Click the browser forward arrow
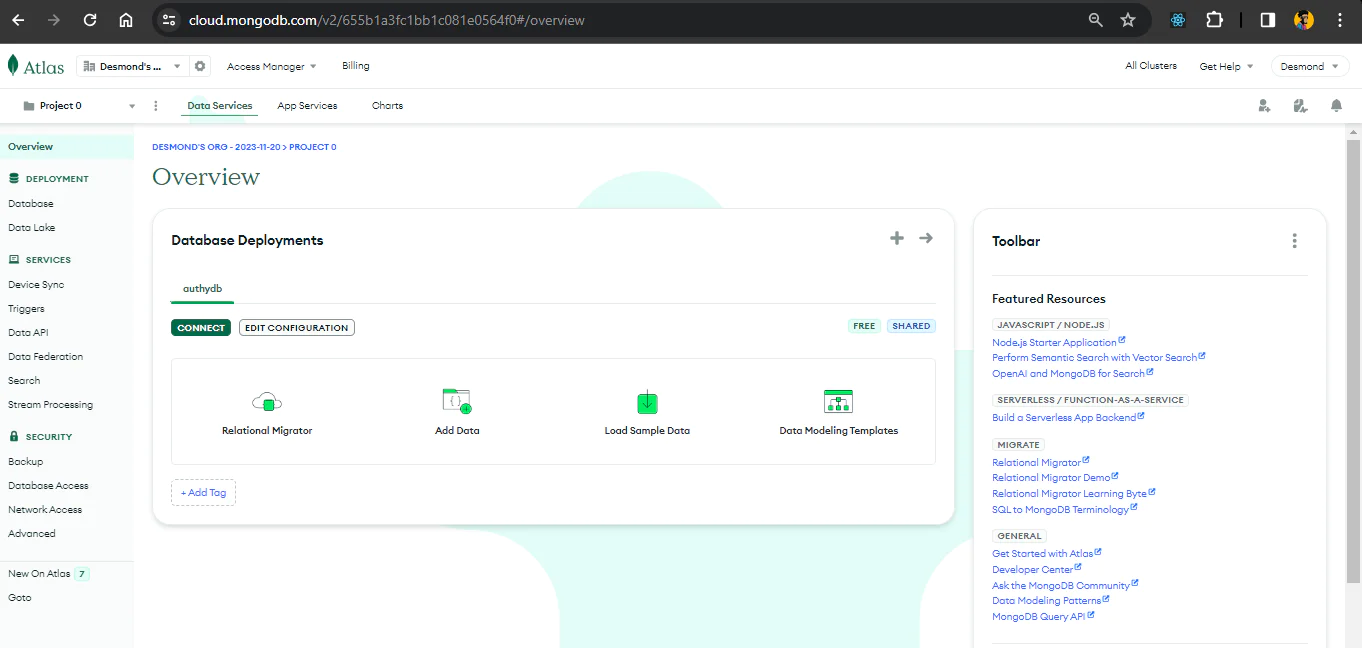This screenshot has width=1362, height=648. pyautogui.click(x=54, y=20)
